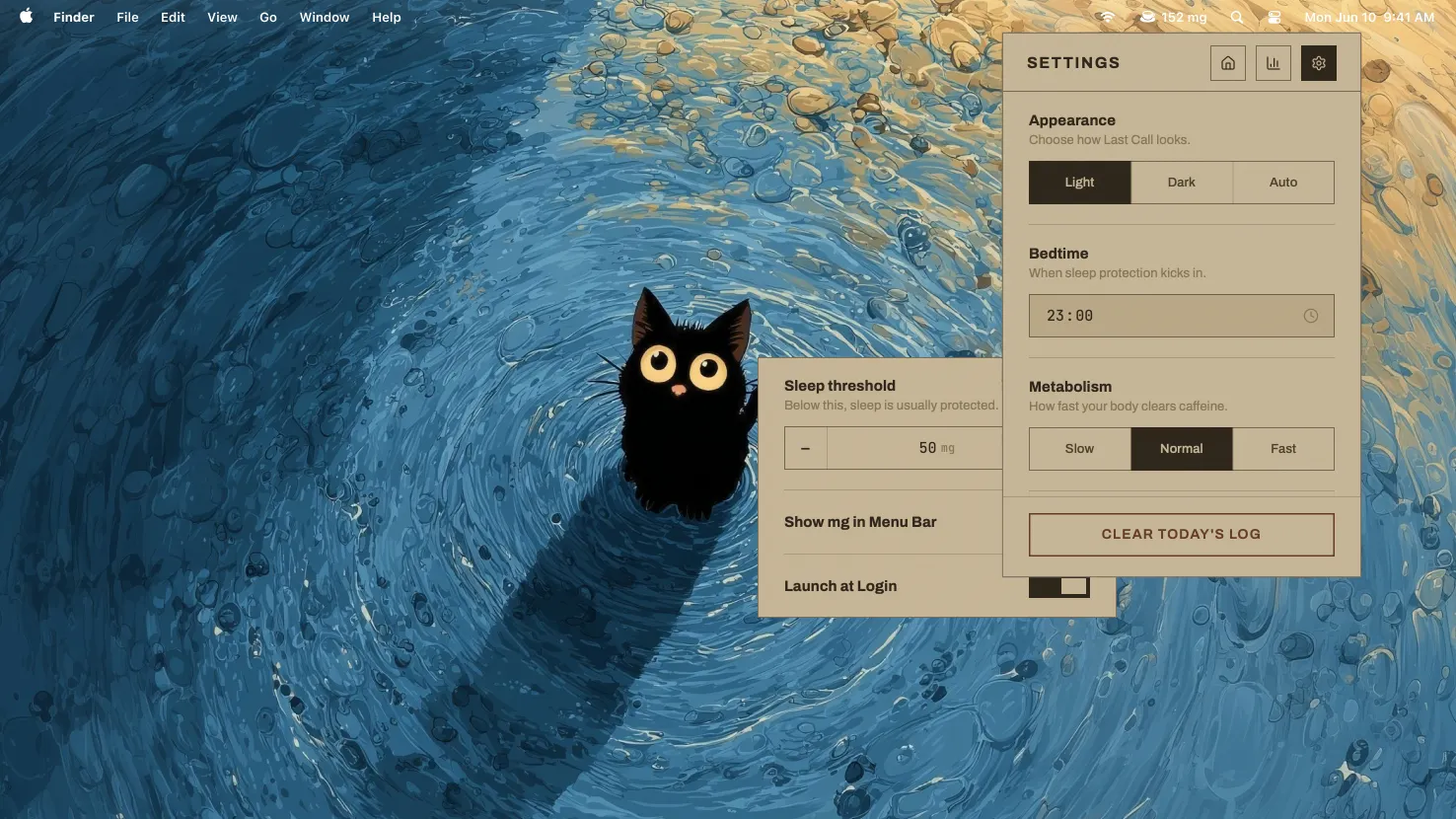Set metabolism to Slow
1456x819 pixels.
[x=1079, y=449]
